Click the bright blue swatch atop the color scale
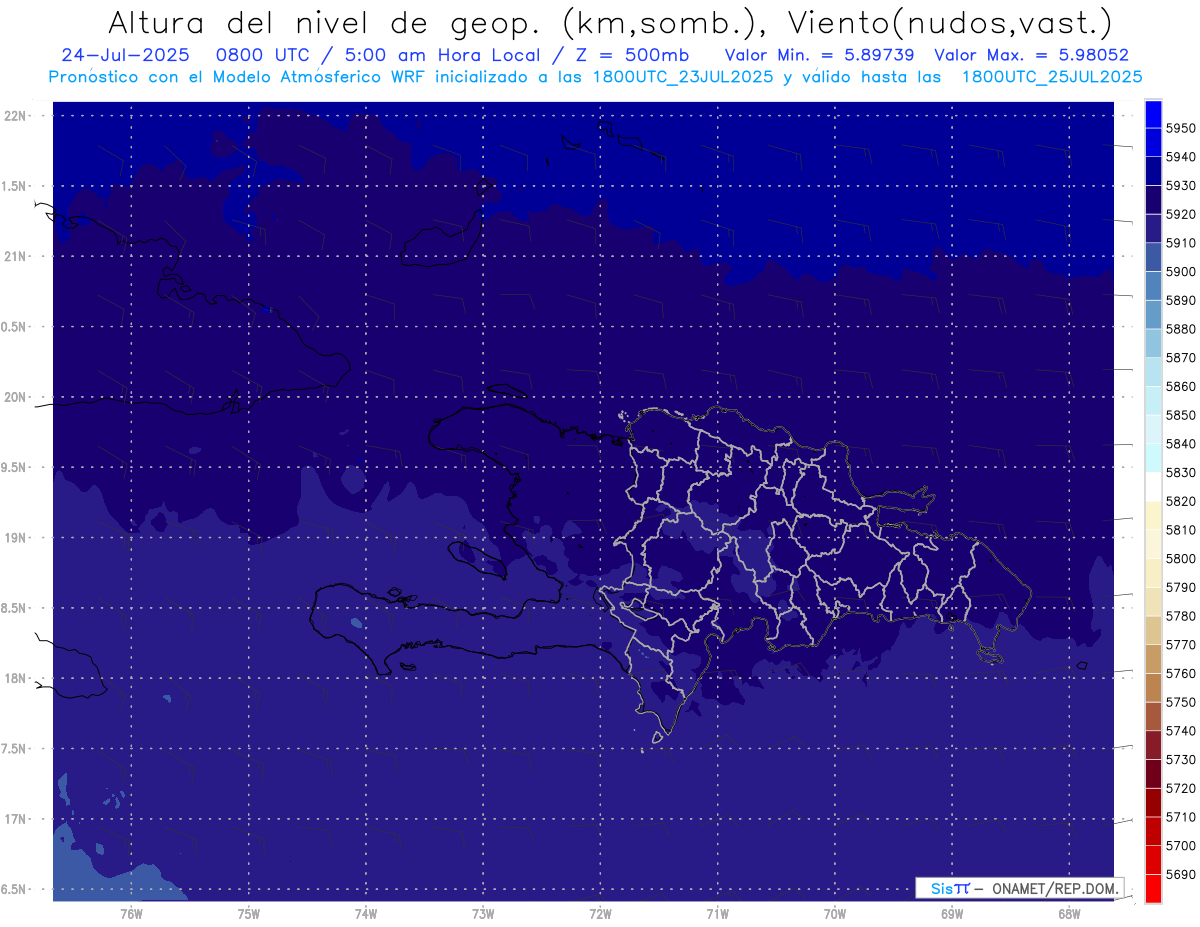 [x=1153, y=113]
